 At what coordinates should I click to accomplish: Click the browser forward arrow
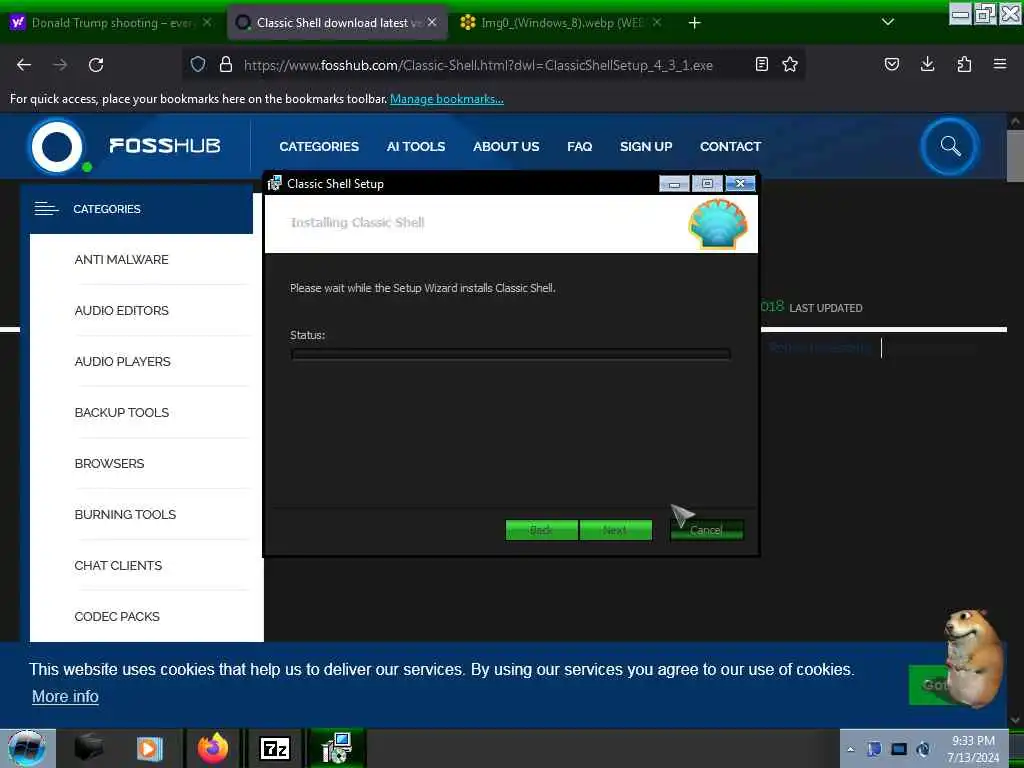(60, 65)
